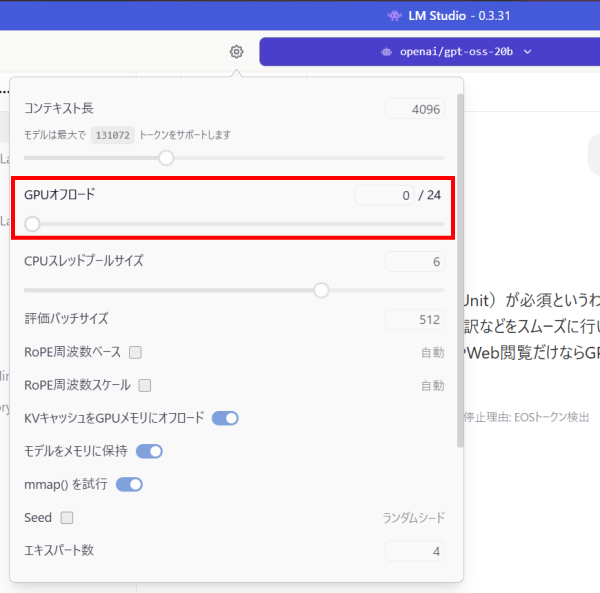Toggle KVキャッシュをGPUメモリにオフロード switch
600x593 pixels.
(225, 418)
